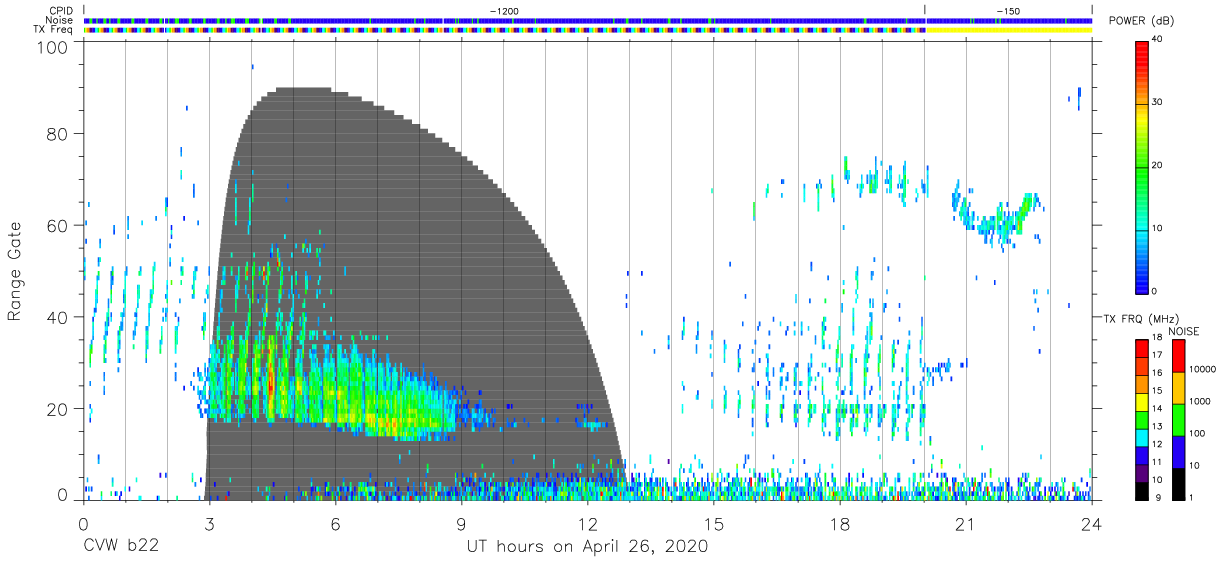This screenshot has width=1228, height=567.
Task: Click the 'NOISE' legend title
Action: pos(1186,331)
